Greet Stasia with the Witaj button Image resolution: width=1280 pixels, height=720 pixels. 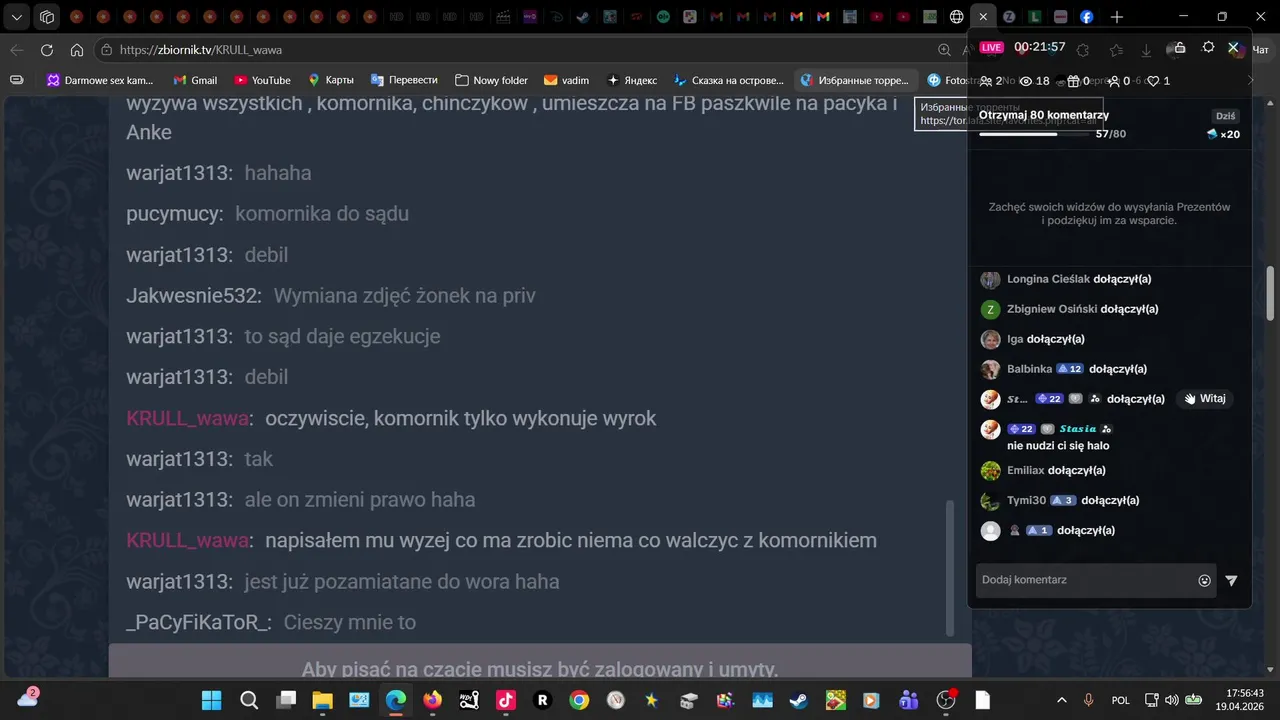click(1204, 398)
